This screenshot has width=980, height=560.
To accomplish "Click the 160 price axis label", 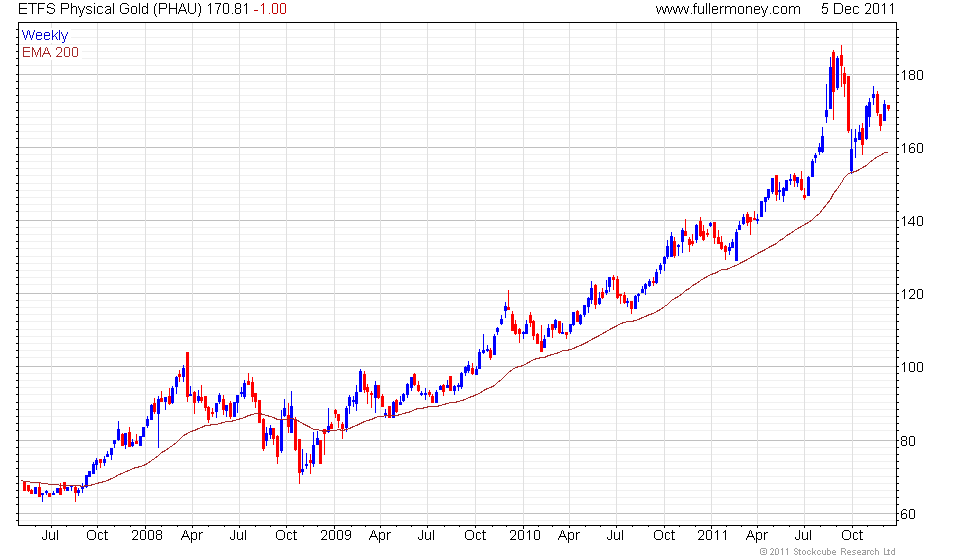I will [x=911, y=148].
